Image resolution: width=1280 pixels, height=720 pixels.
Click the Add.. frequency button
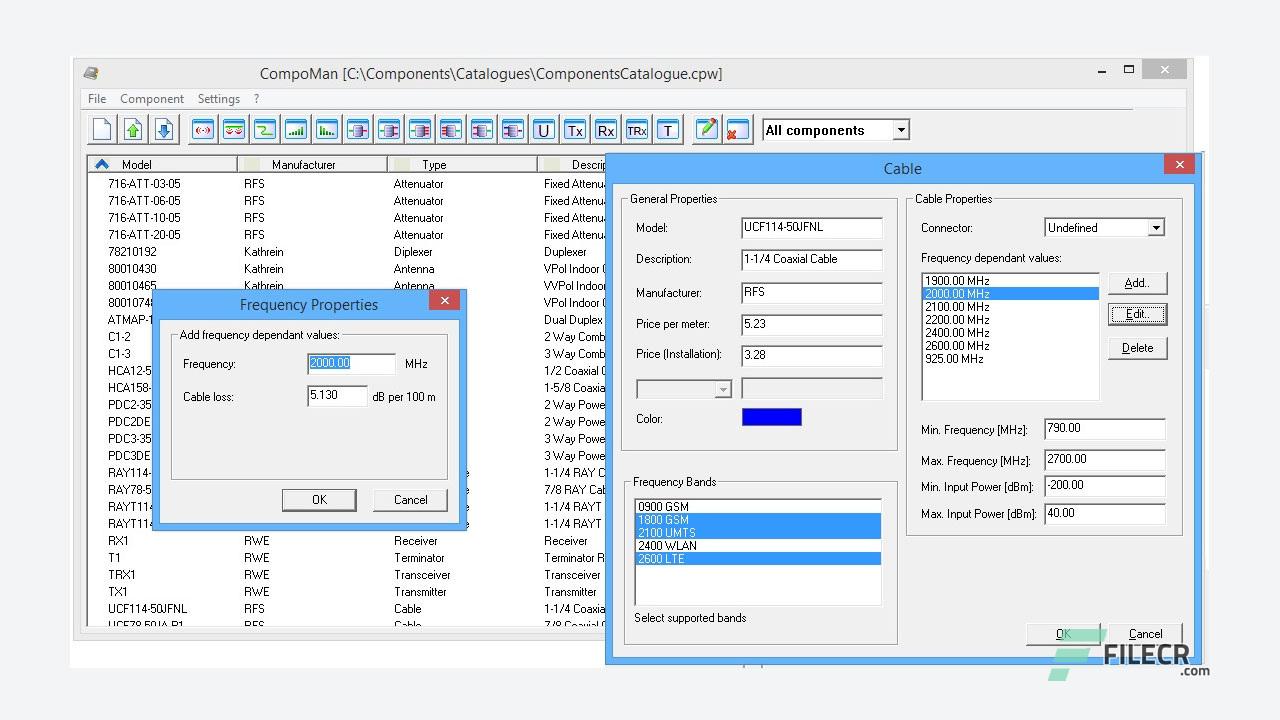[1137, 283]
